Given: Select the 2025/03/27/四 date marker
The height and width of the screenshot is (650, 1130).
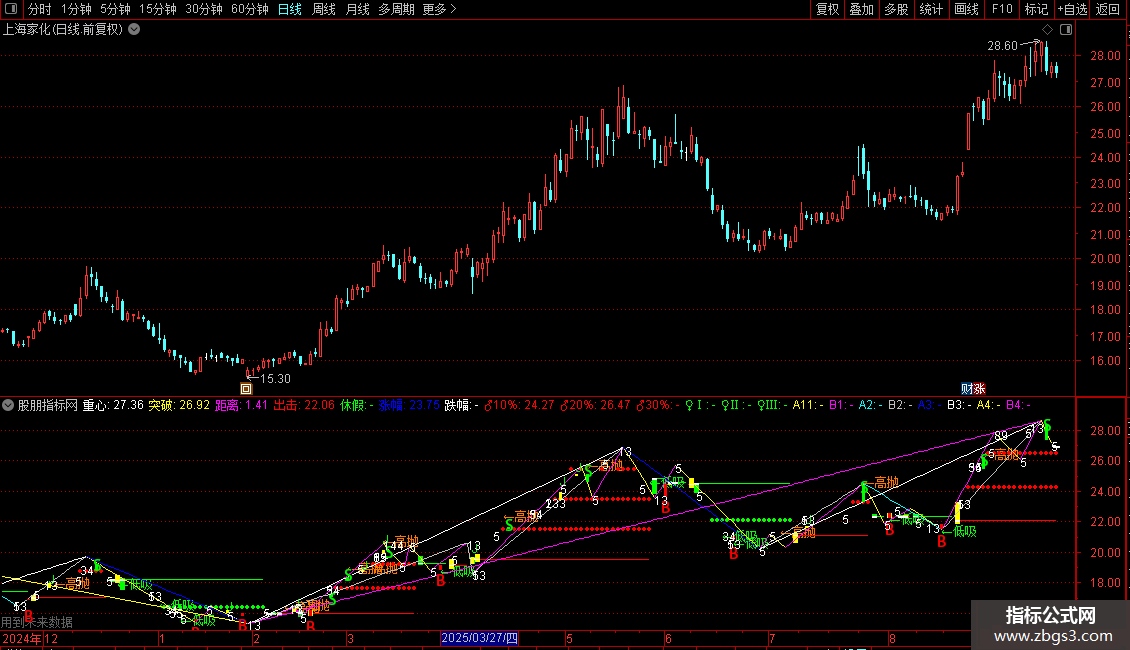Looking at the screenshot, I should pos(479,638).
